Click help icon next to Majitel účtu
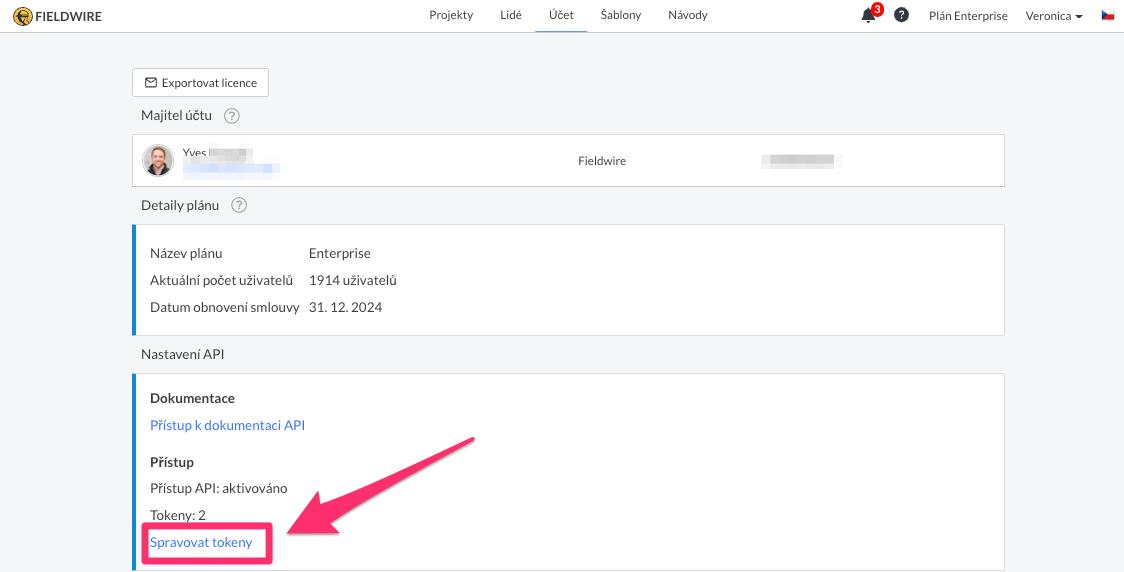The image size is (1124, 572). (x=231, y=115)
